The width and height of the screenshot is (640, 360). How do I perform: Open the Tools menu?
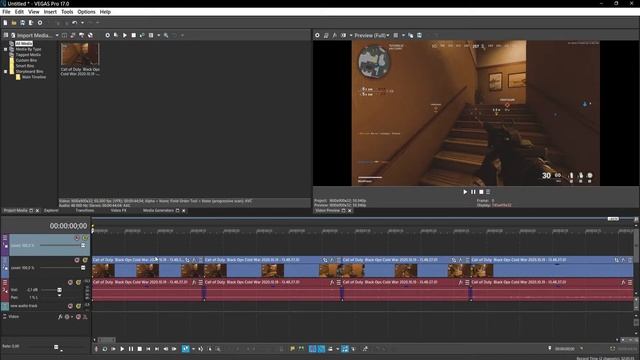click(x=67, y=12)
